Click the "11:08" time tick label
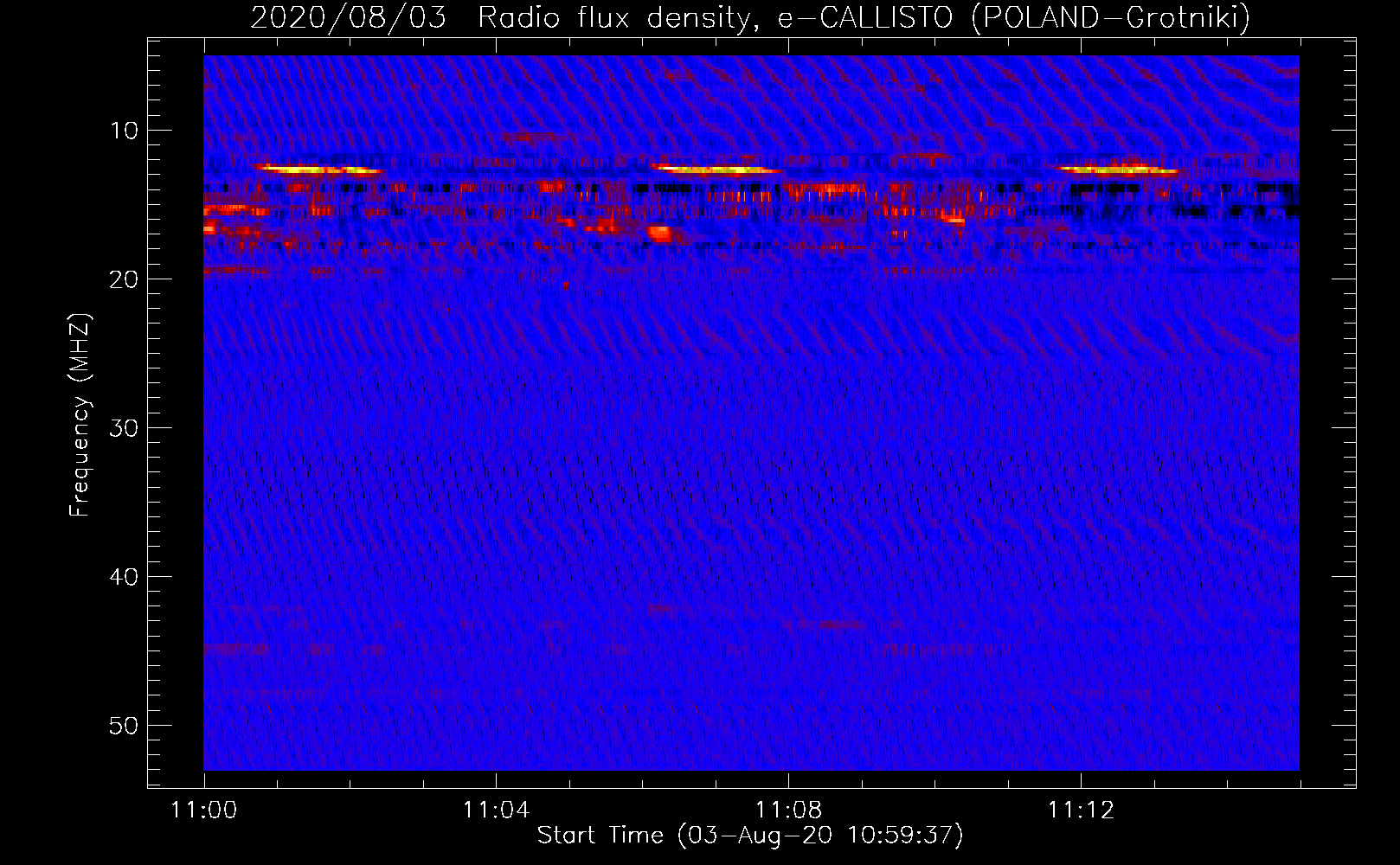The image size is (1400, 865). (788, 811)
